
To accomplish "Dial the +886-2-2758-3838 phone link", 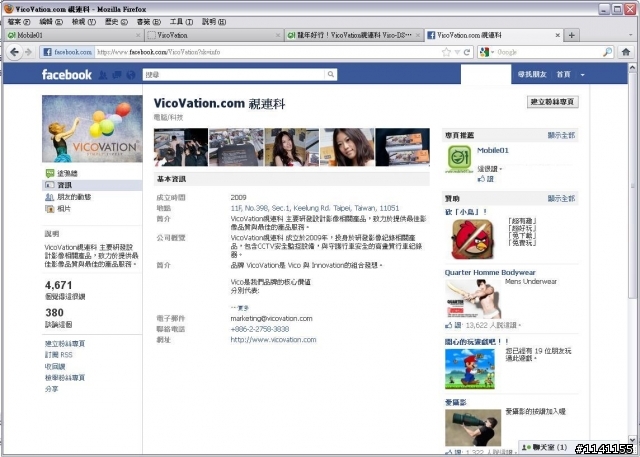I will coord(260,329).
